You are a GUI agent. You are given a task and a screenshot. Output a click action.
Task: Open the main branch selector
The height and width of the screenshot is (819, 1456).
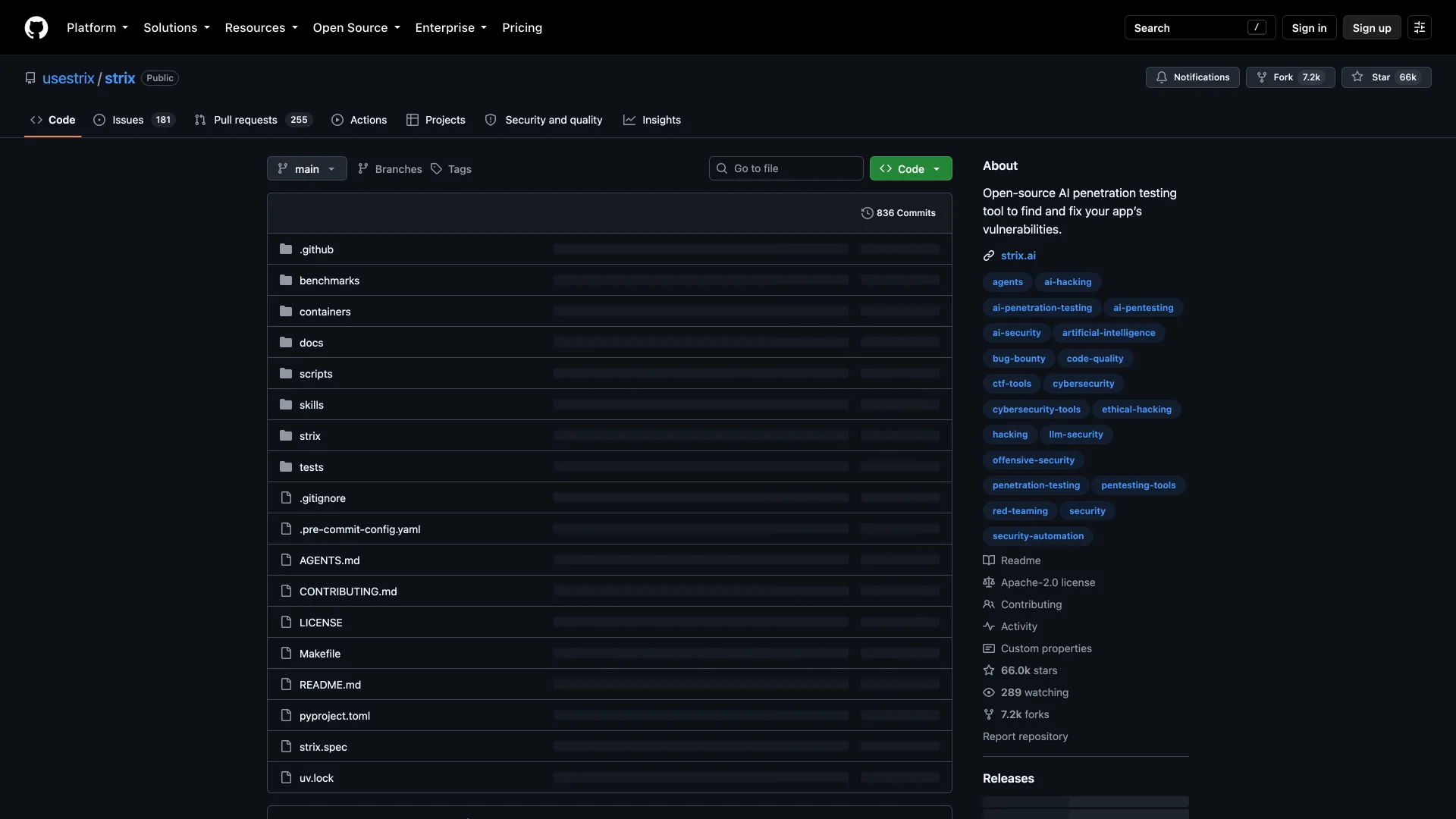[x=306, y=168]
